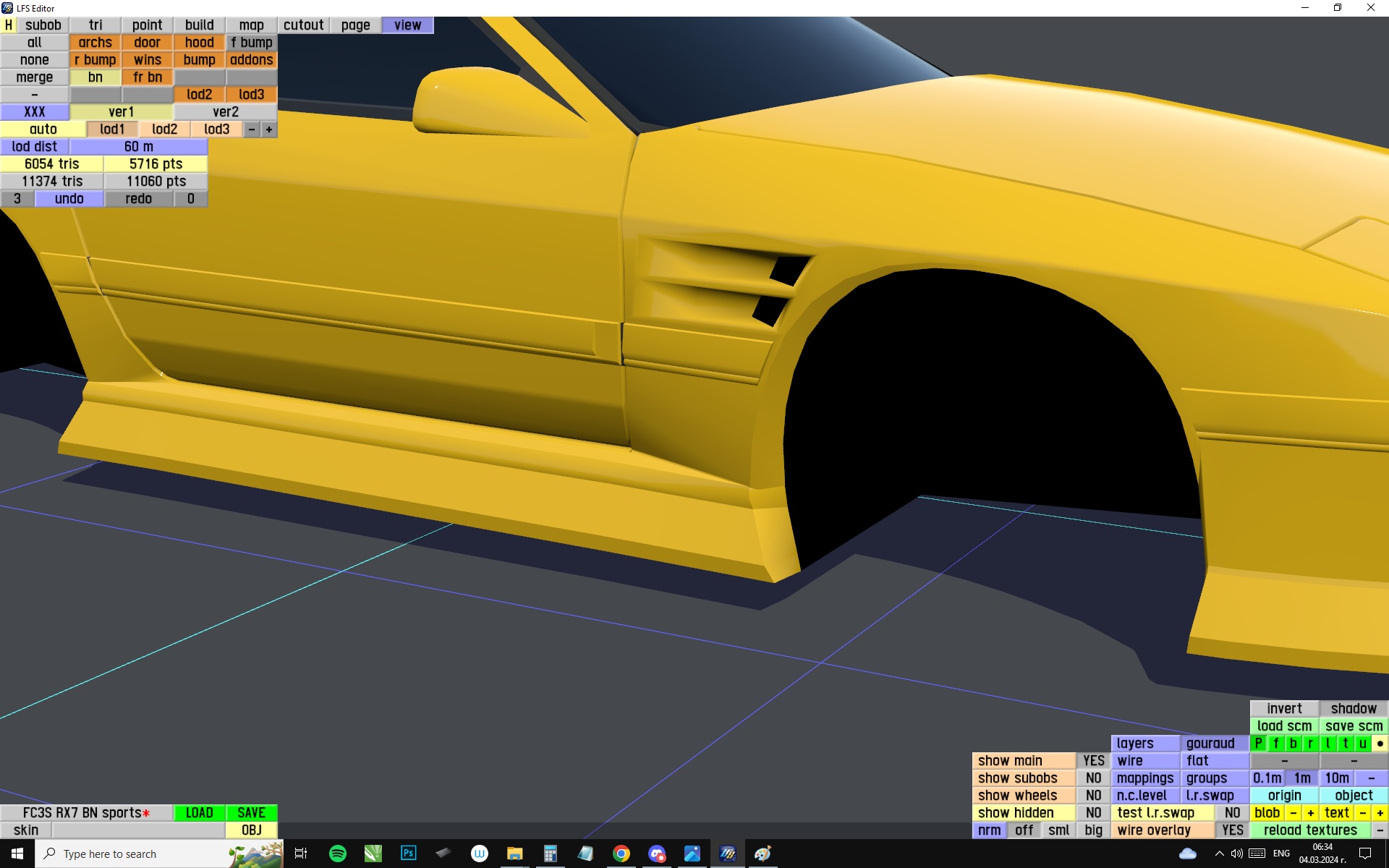Toggle show wheels from NO
The image size is (1389, 868).
1092,796
